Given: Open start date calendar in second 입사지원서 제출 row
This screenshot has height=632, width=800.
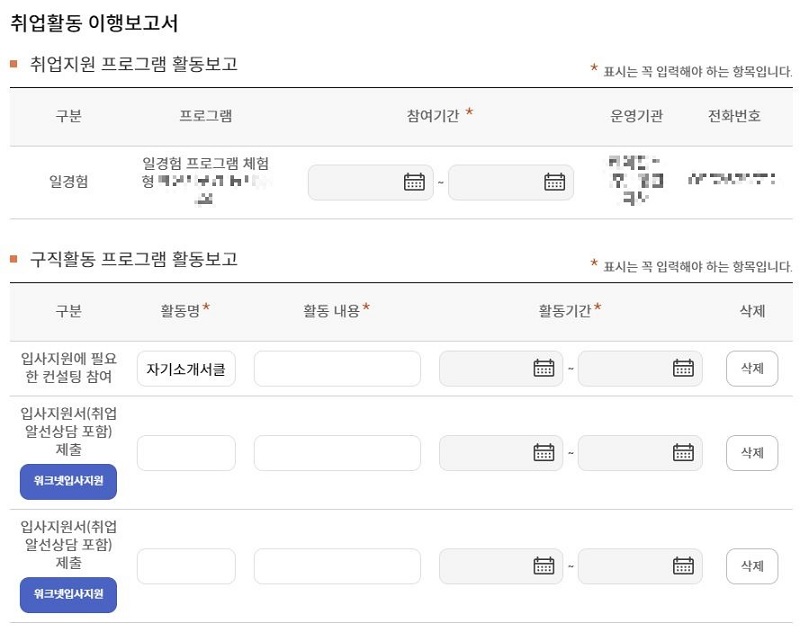Looking at the screenshot, I should pyautogui.click(x=543, y=566).
